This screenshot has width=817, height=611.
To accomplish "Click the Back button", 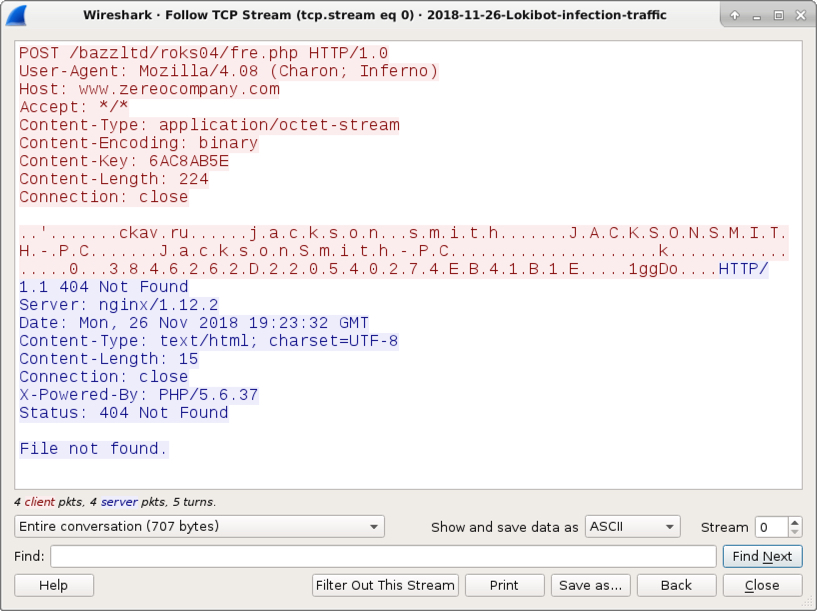I will click(x=676, y=585).
